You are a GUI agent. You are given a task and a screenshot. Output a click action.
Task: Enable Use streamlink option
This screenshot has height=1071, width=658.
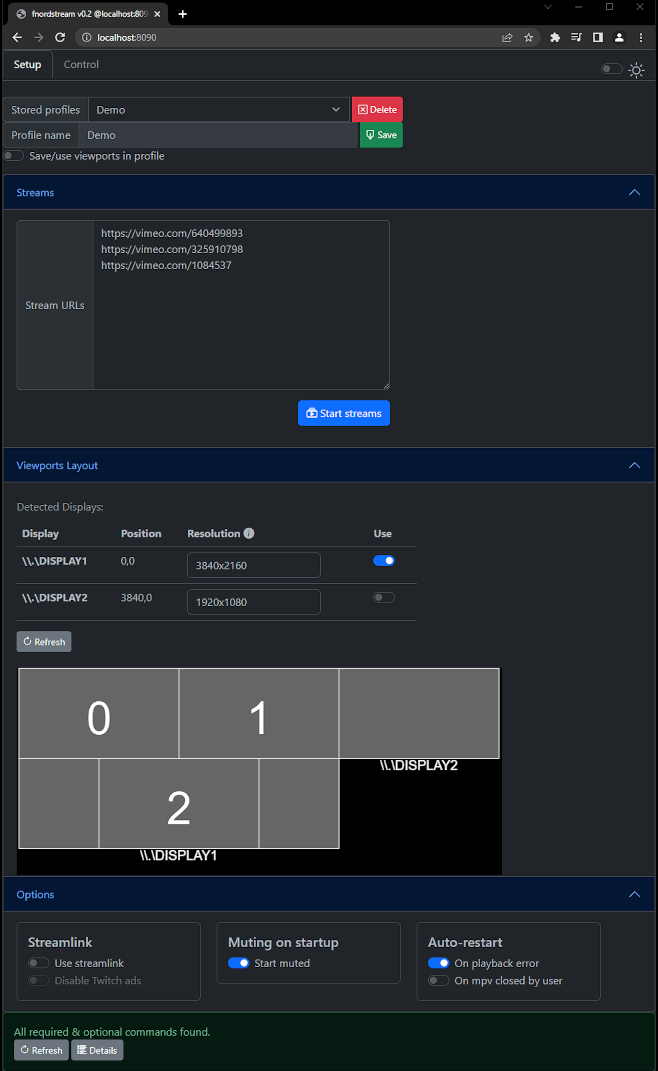tap(38, 963)
